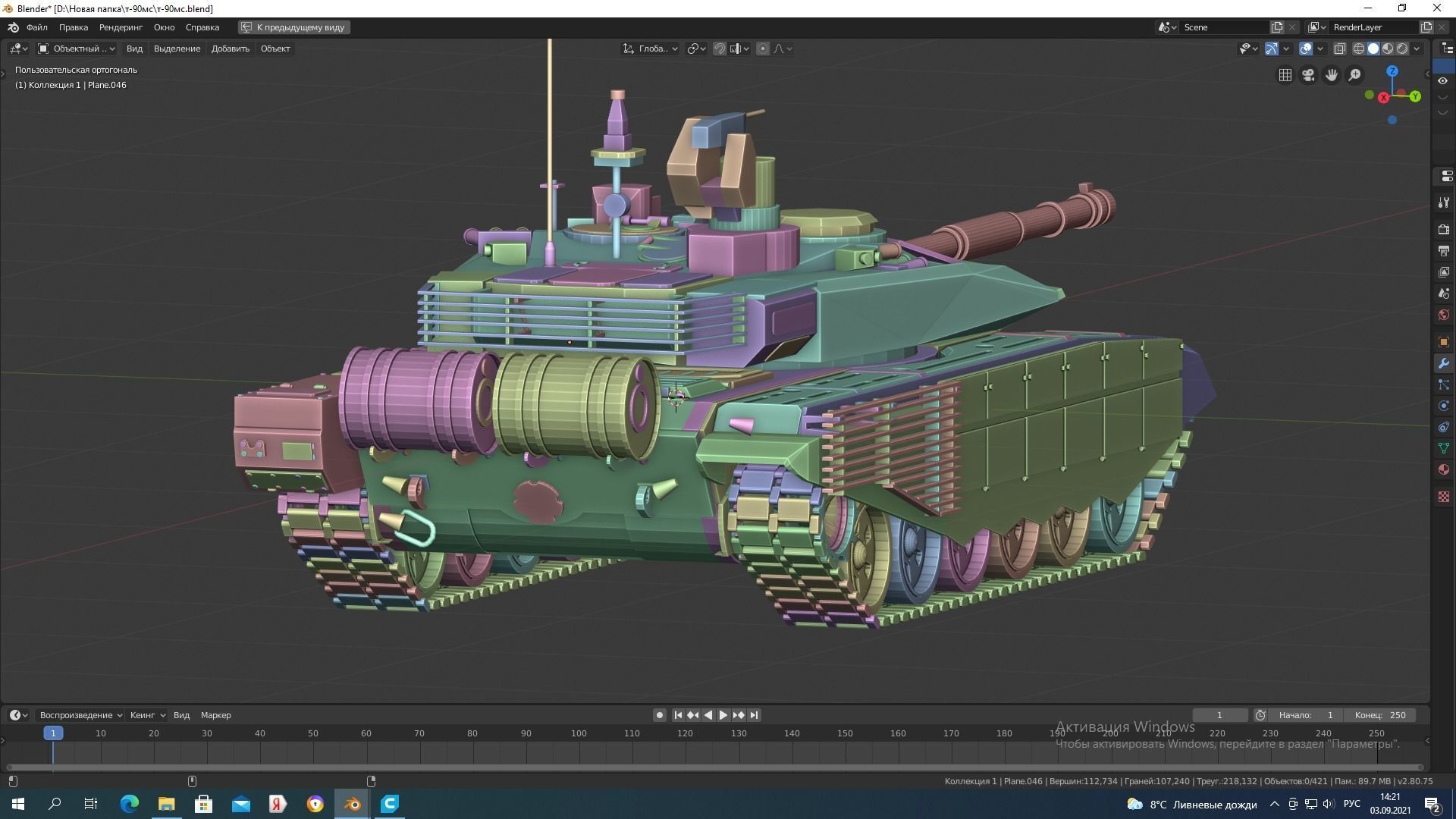1456x819 pixels.
Task: Open the Справка menu
Action: pos(202,27)
